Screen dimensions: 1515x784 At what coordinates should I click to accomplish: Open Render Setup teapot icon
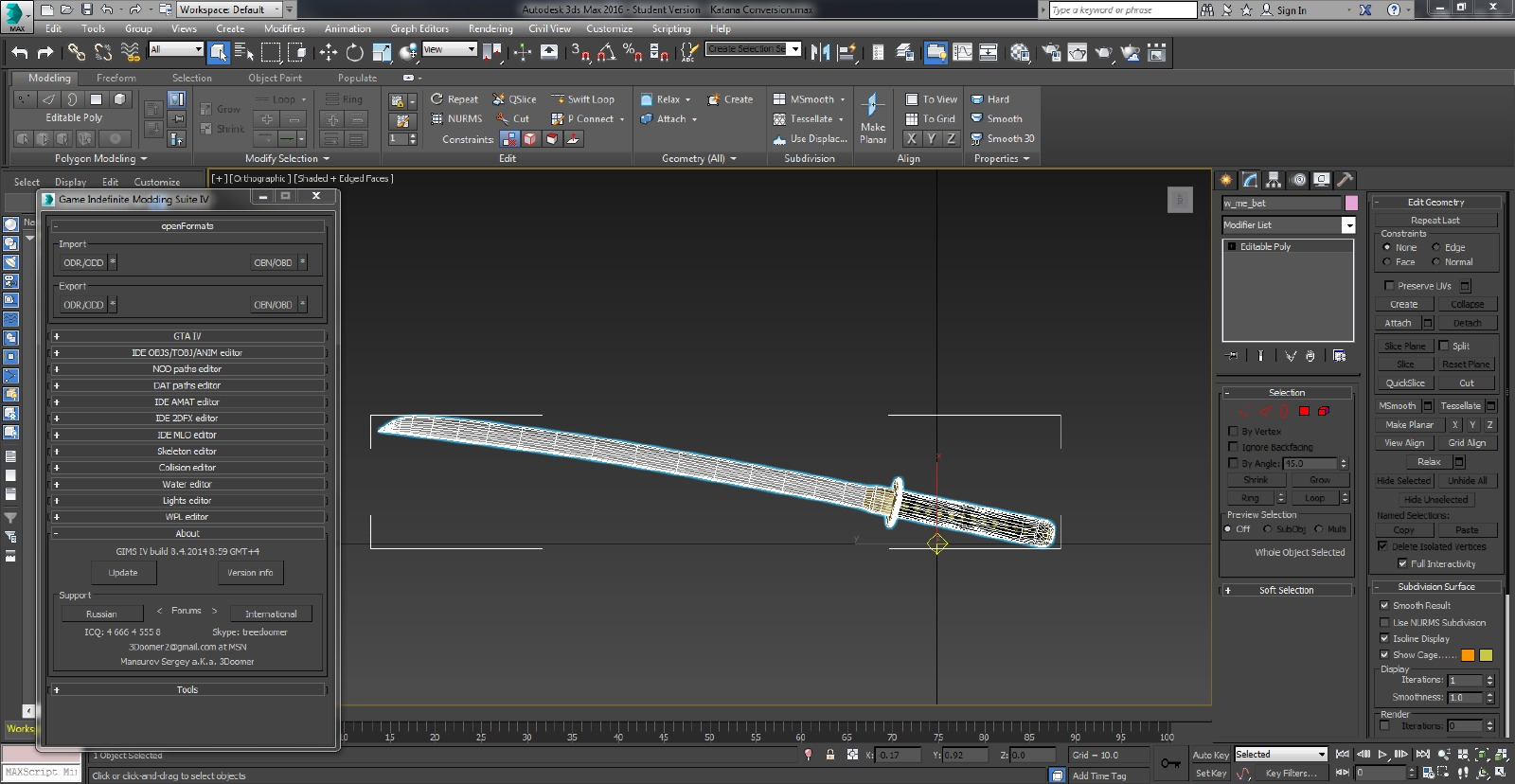(1051, 52)
